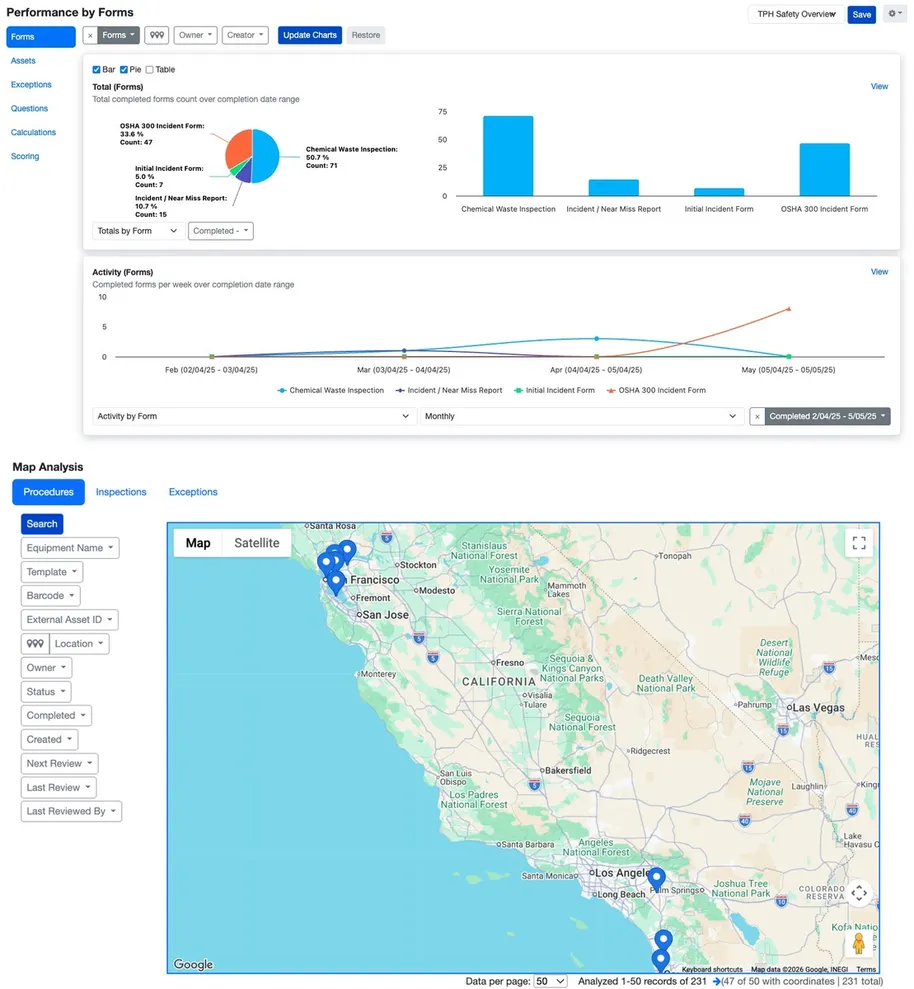Screen dimensions: 914x989
Task: Open the Equipment Name filter dropdown
Action: (x=70, y=547)
